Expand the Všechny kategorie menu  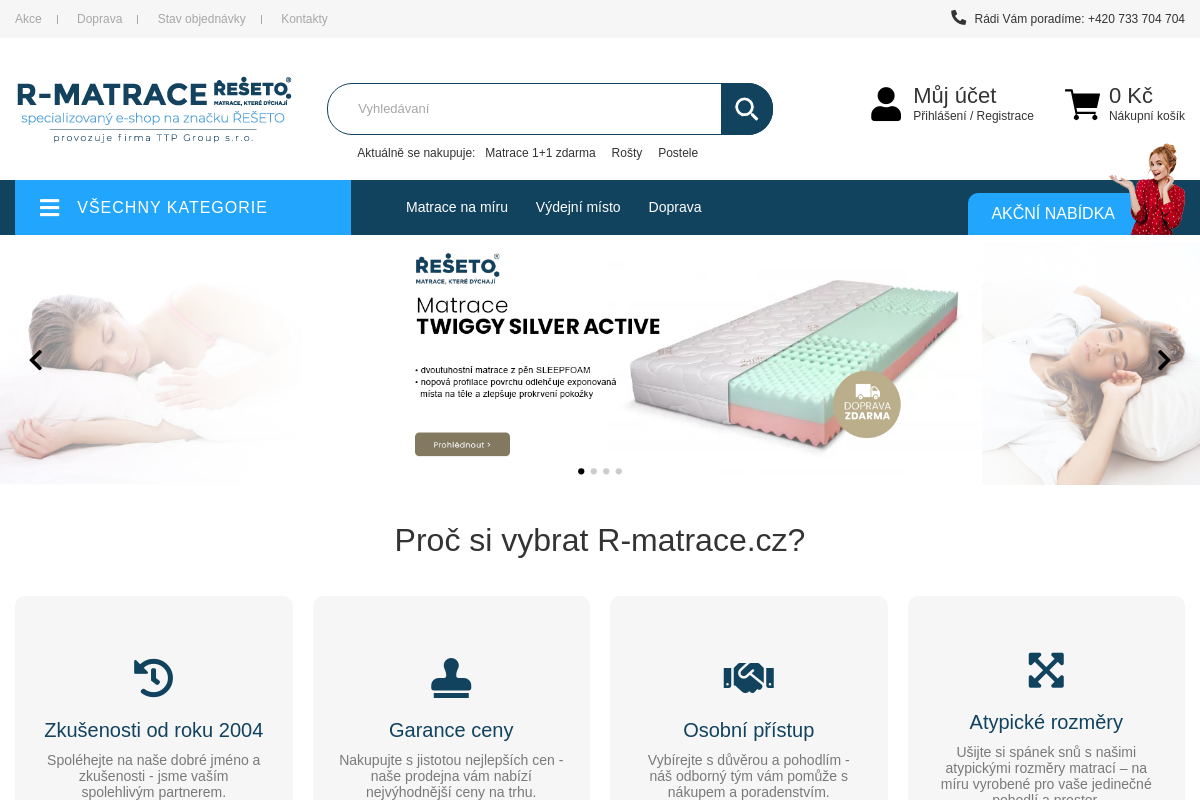[x=183, y=207]
